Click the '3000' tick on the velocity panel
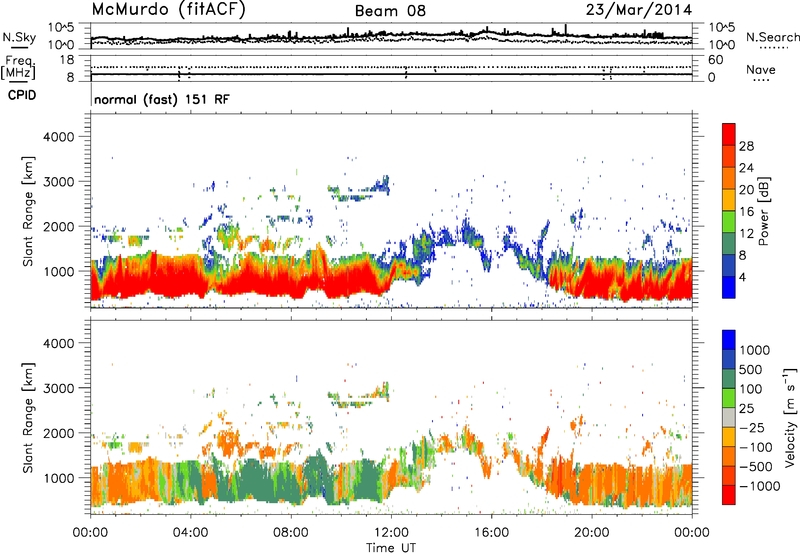Viewport: 800px width, 554px height. tap(58, 388)
